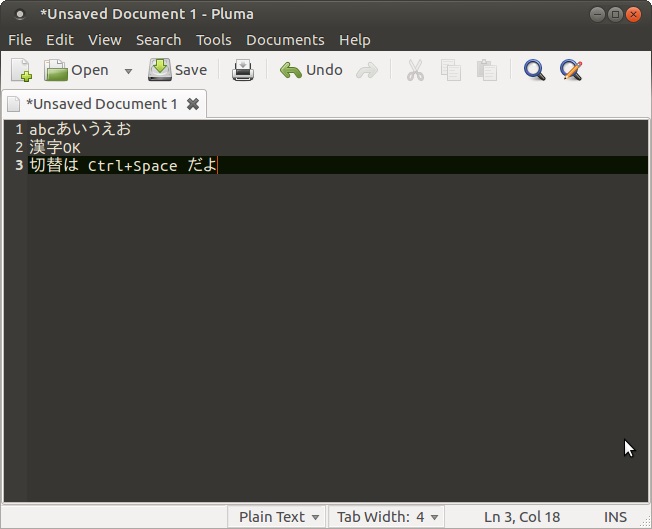Open the Help menu
Screen dimensions: 652x529
click(355, 40)
